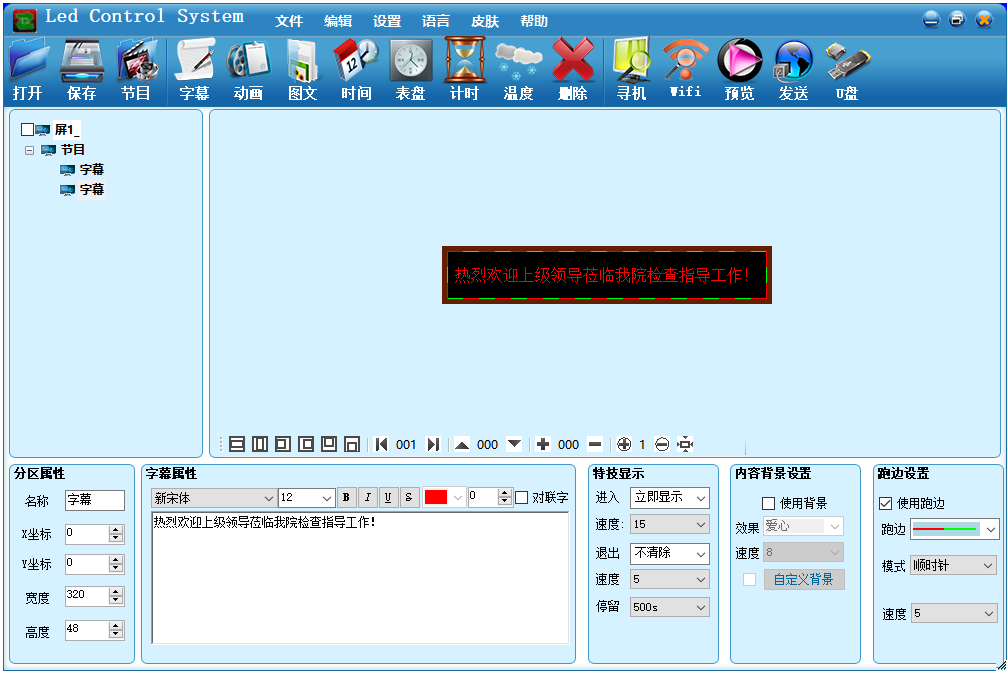Image resolution: width=1008 pixels, height=675 pixels.
Task: Add time area with 时间 icon
Action: 356,69
